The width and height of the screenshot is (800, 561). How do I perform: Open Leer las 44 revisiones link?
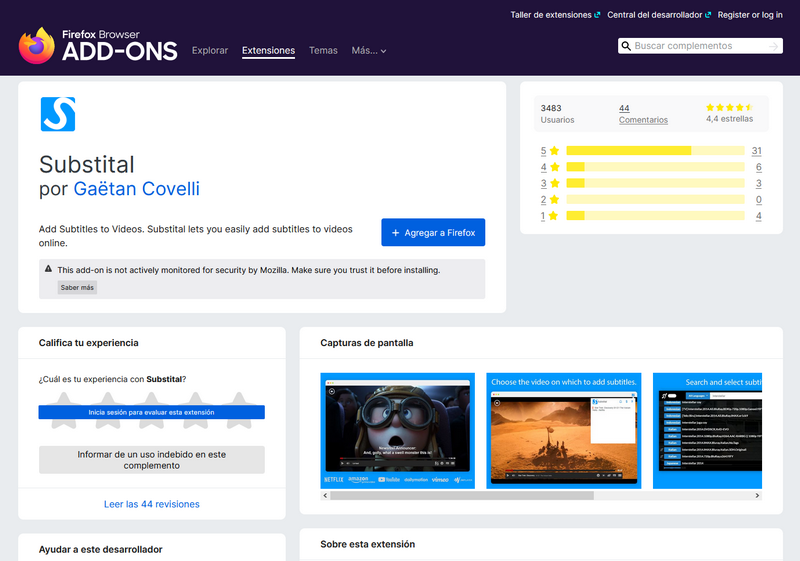coord(152,504)
